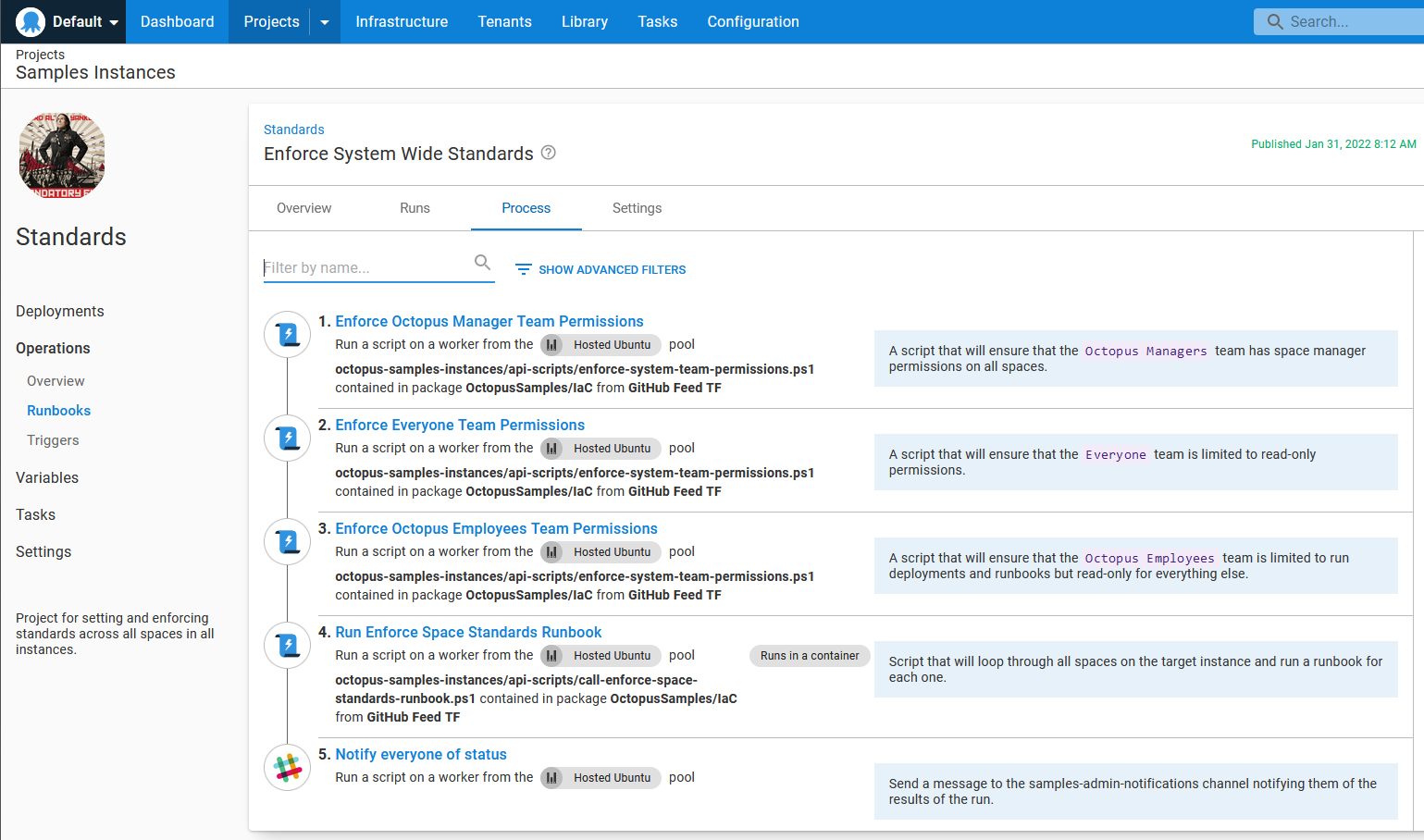Open the Enforce Everyone Team Permissions step
Image resolution: width=1424 pixels, height=840 pixels.
460,425
